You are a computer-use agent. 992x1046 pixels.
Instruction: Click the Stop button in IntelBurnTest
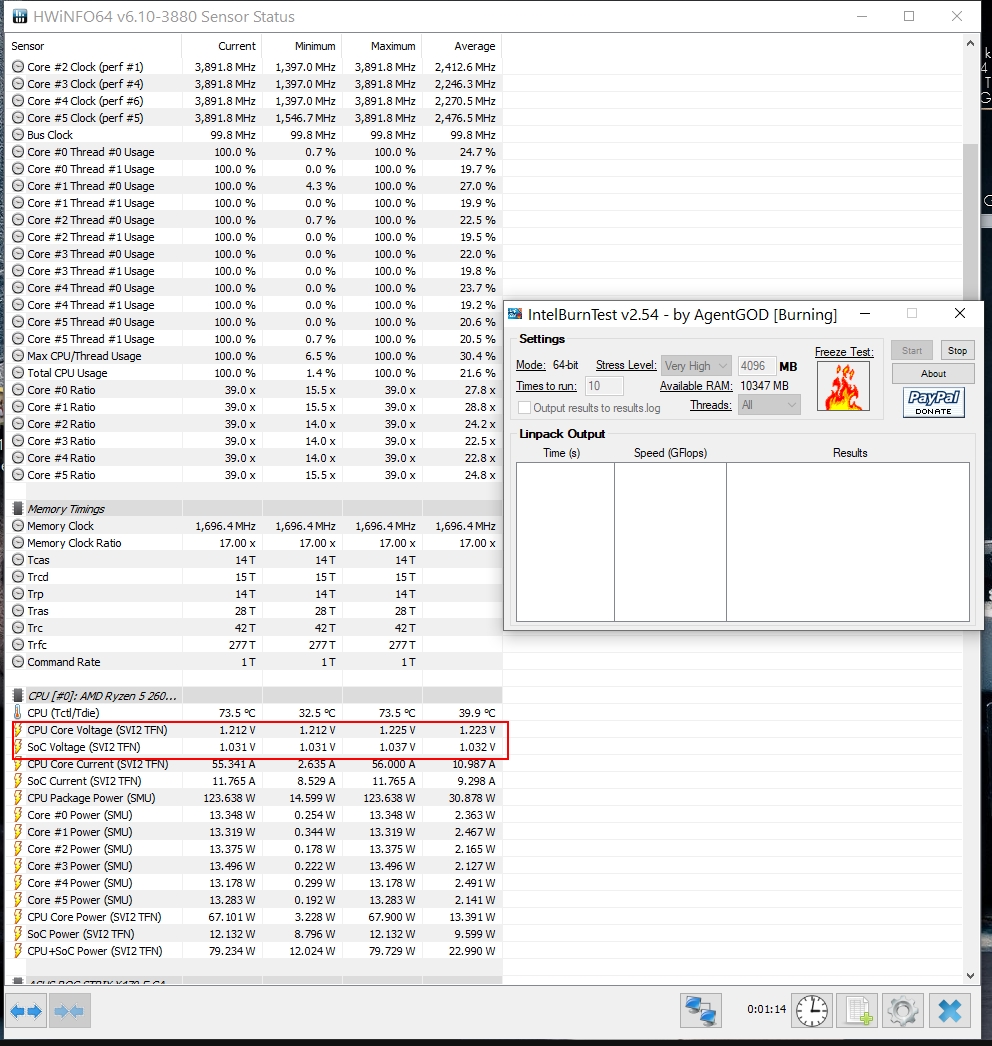[x=957, y=350]
